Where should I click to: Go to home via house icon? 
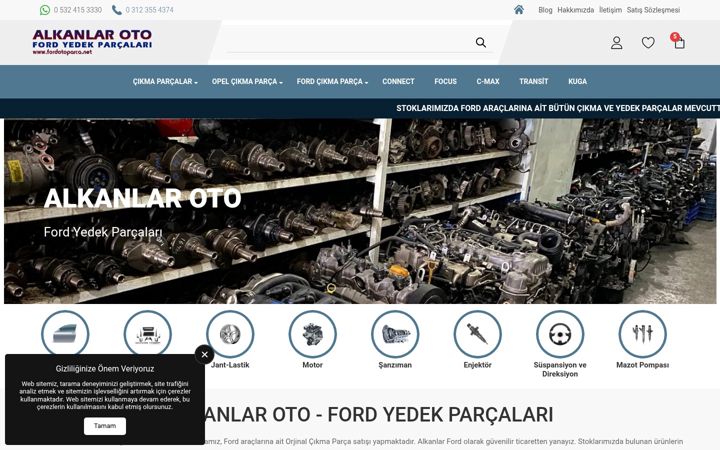(519, 10)
